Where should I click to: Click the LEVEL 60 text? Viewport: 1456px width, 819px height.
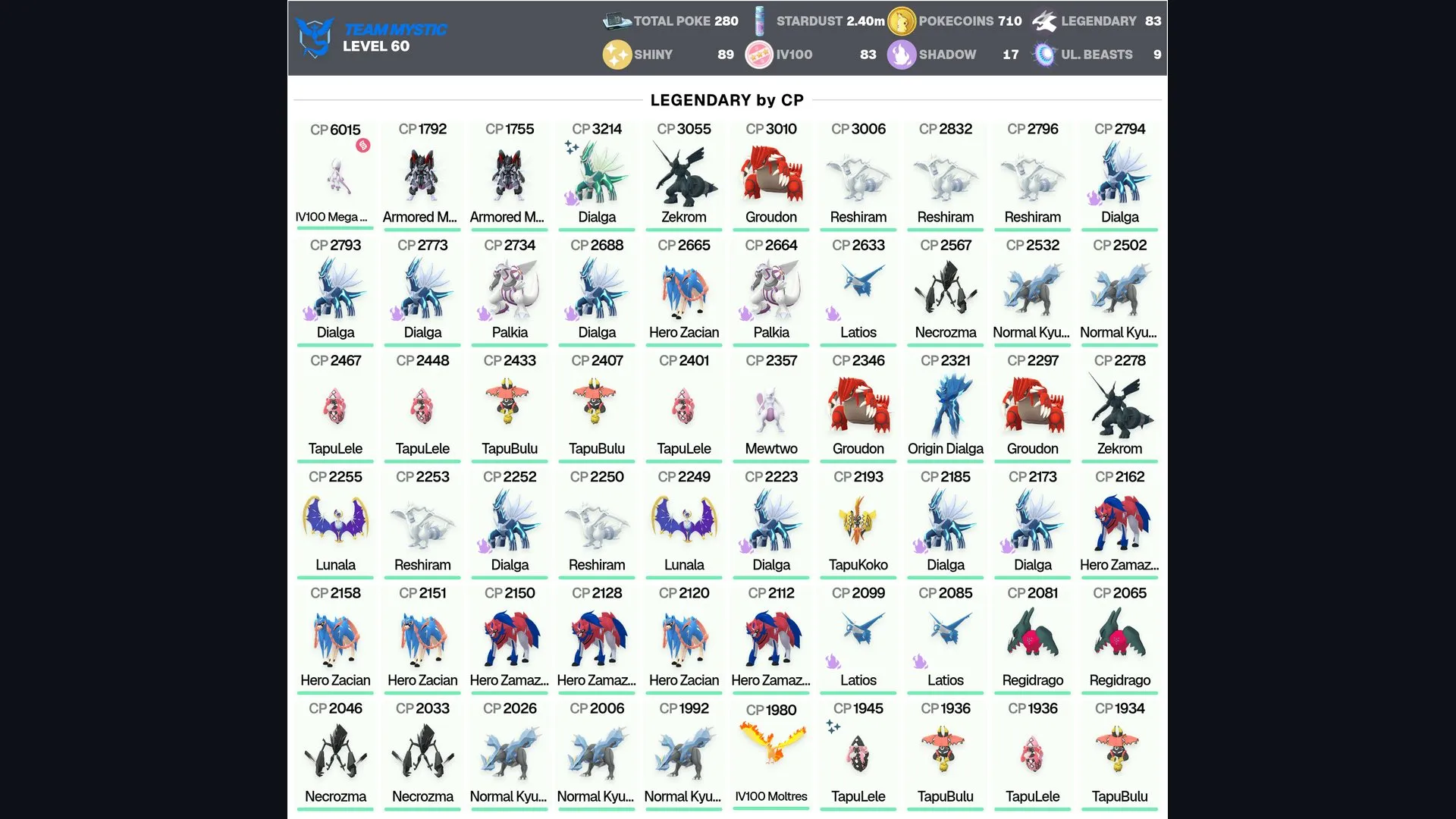click(376, 46)
